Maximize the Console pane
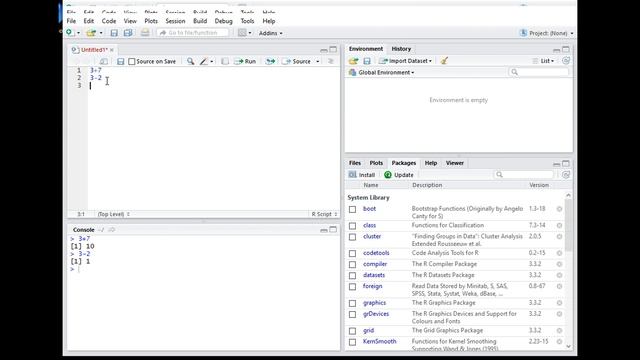This screenshot has width=640, height=360. tap(333, 229)
